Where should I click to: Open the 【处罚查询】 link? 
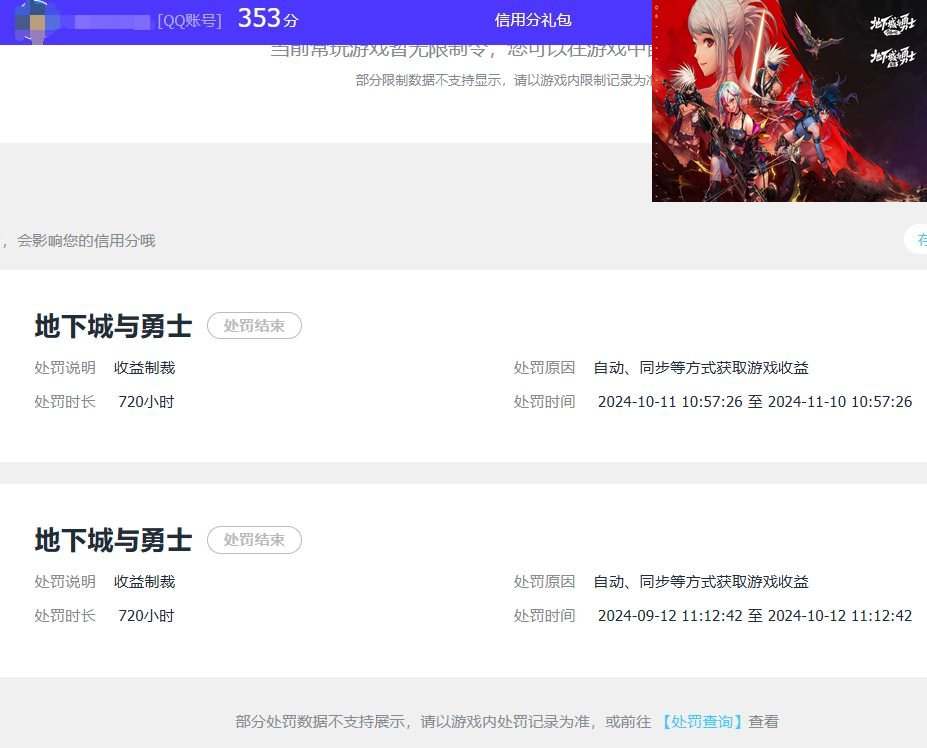point(701,721)
